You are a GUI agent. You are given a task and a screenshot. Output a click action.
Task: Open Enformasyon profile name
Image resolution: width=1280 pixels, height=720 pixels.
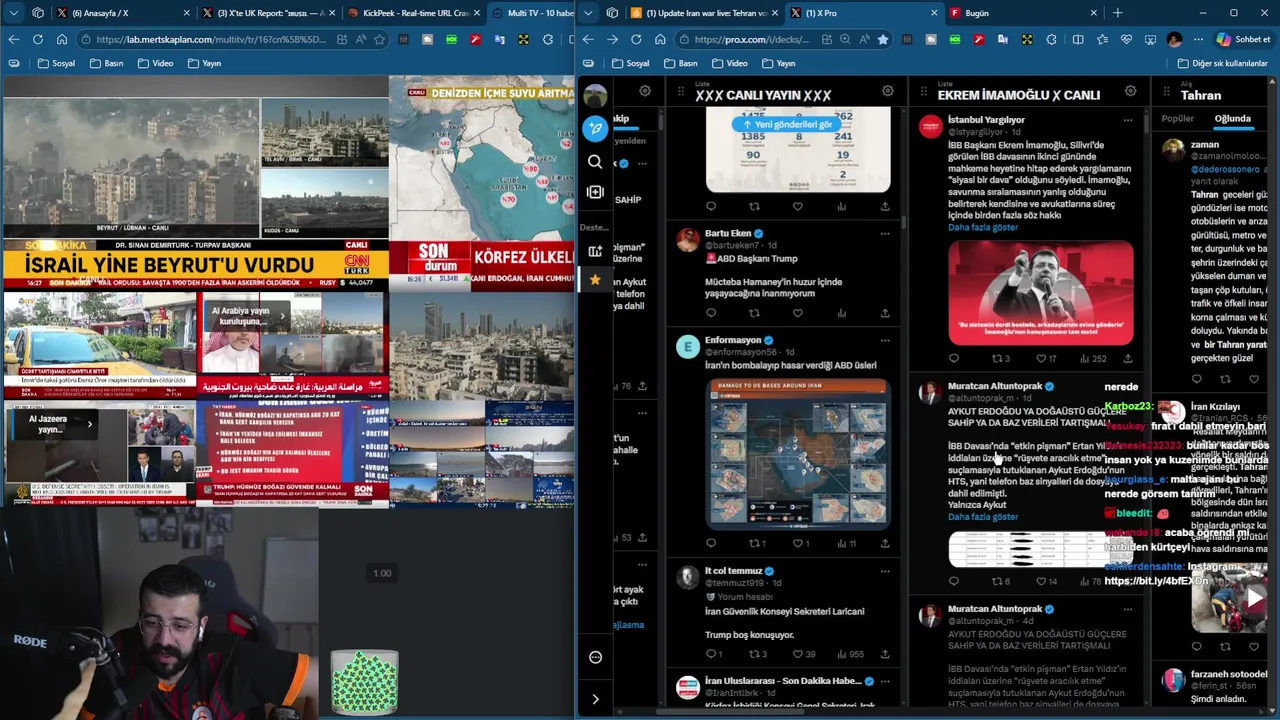(733, 340)
